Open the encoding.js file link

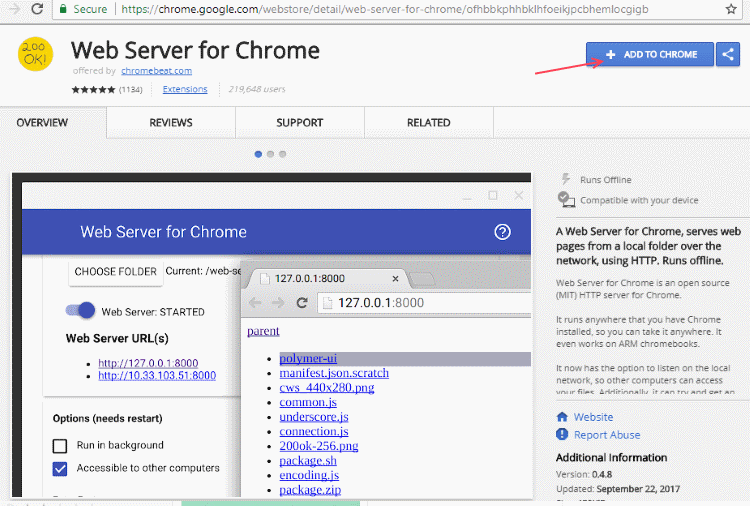(x=309, y=475)
